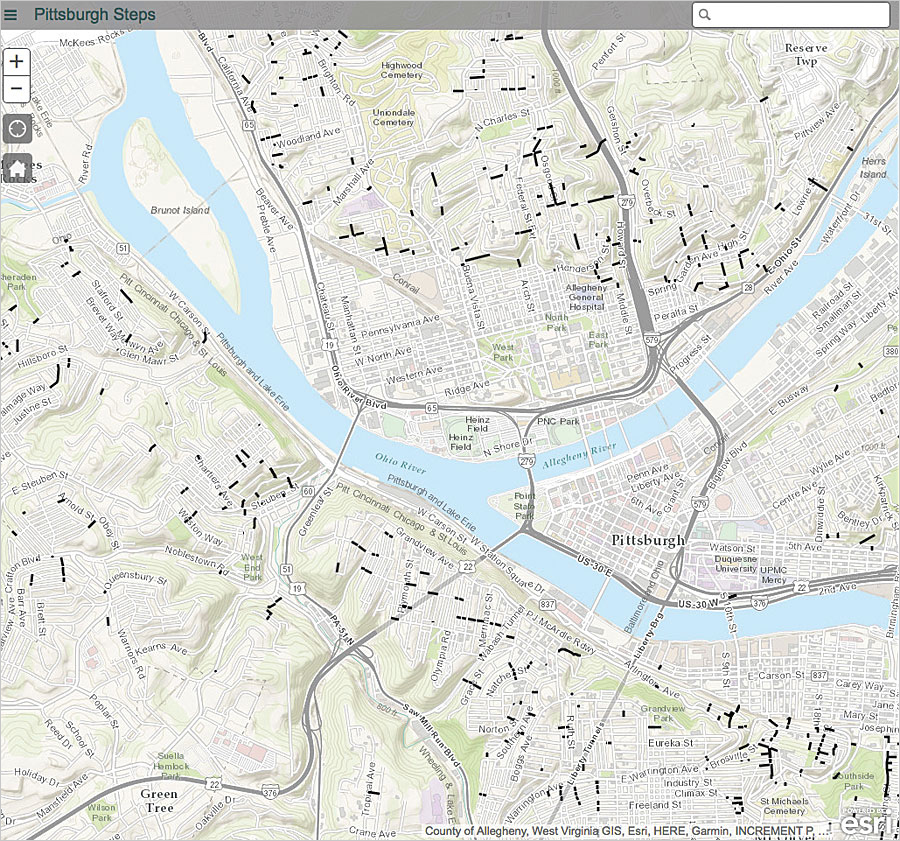
Task: Click the Saw Mill Run Blvd label
Action: coord(430,734)
